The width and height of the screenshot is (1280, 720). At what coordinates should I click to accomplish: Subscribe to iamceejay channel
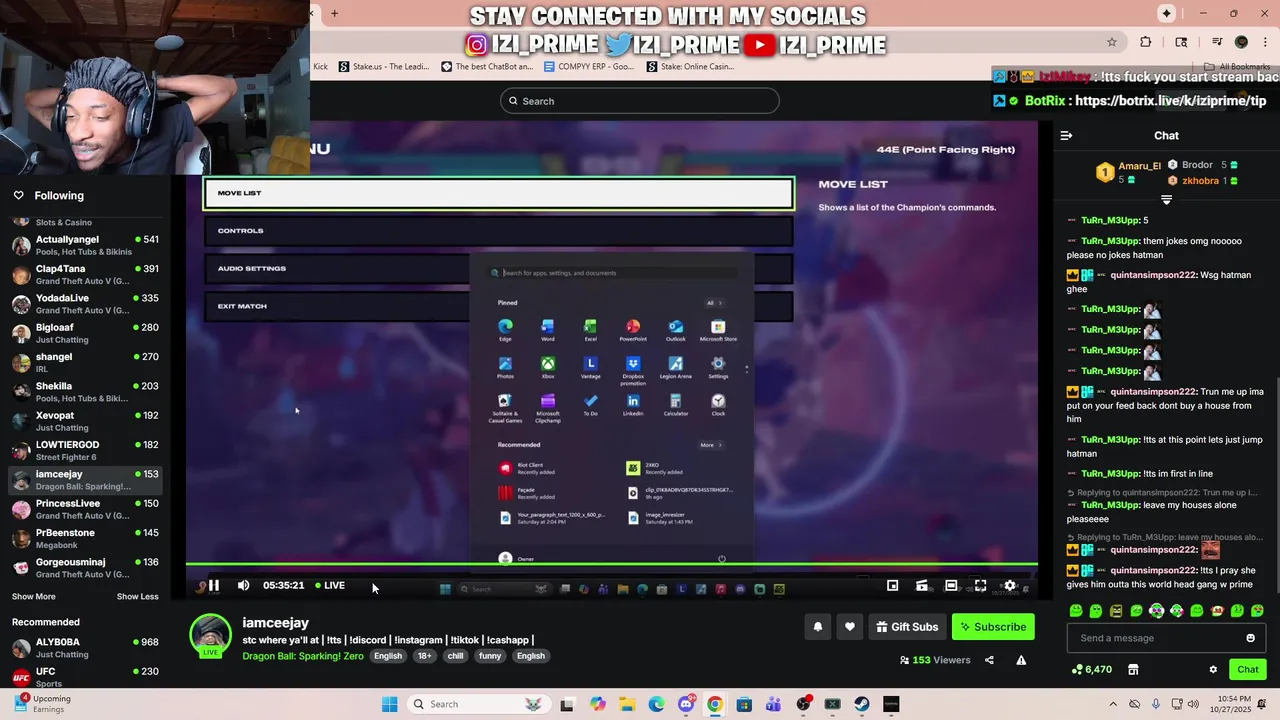993,627
